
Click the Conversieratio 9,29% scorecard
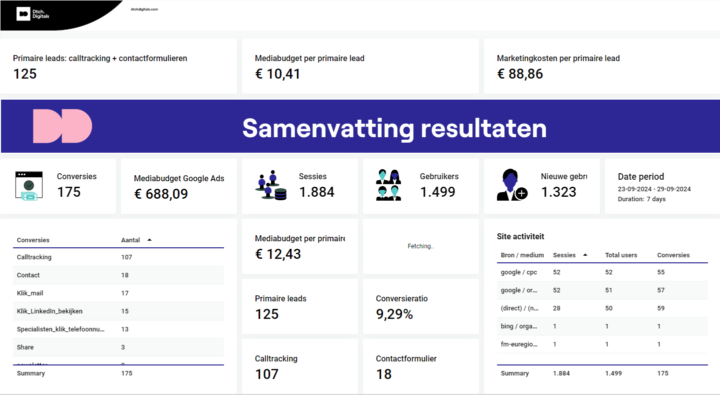(421, 307)
